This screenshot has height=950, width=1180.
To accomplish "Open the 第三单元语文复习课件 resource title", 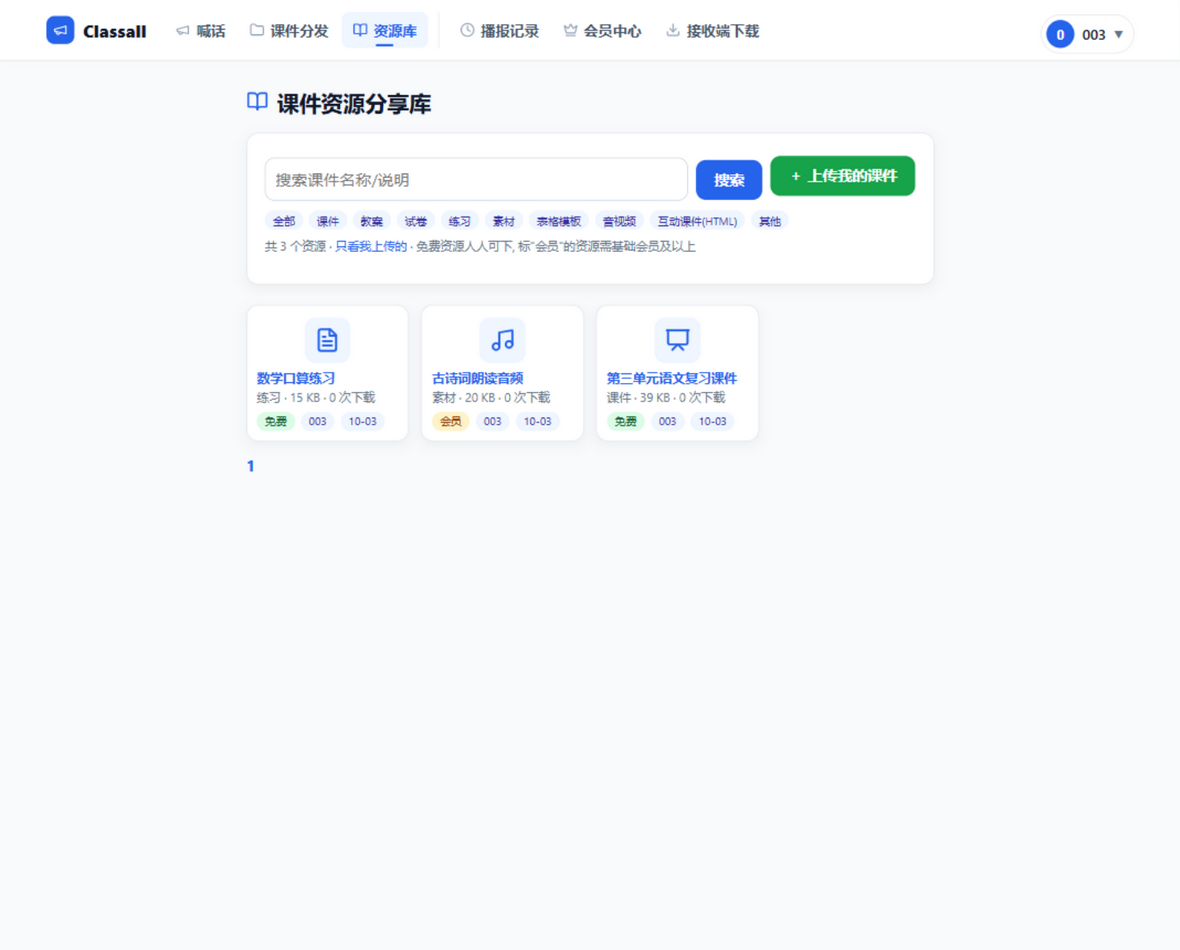I will tap(671, 378).
